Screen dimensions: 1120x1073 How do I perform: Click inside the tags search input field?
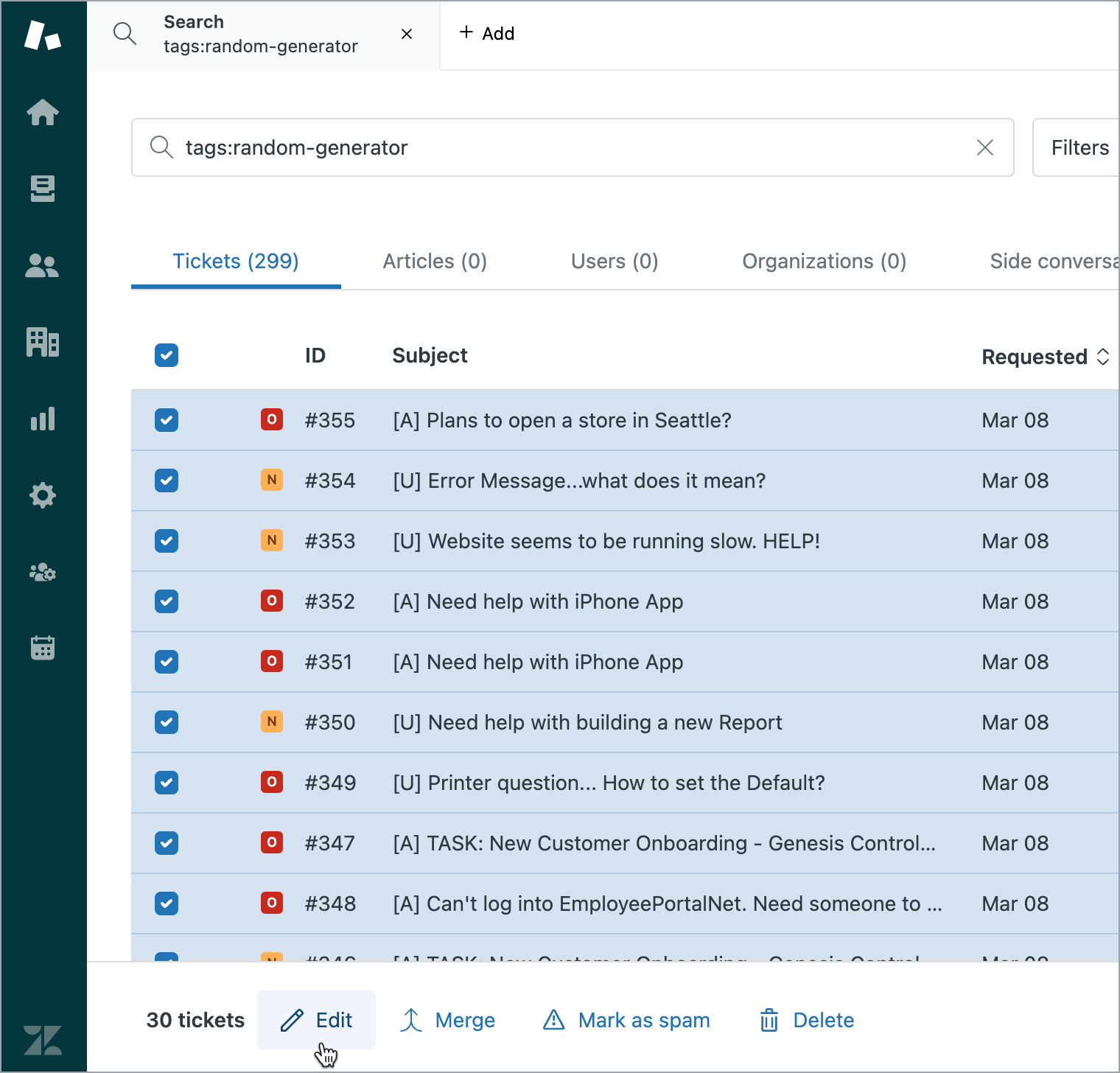516,147
